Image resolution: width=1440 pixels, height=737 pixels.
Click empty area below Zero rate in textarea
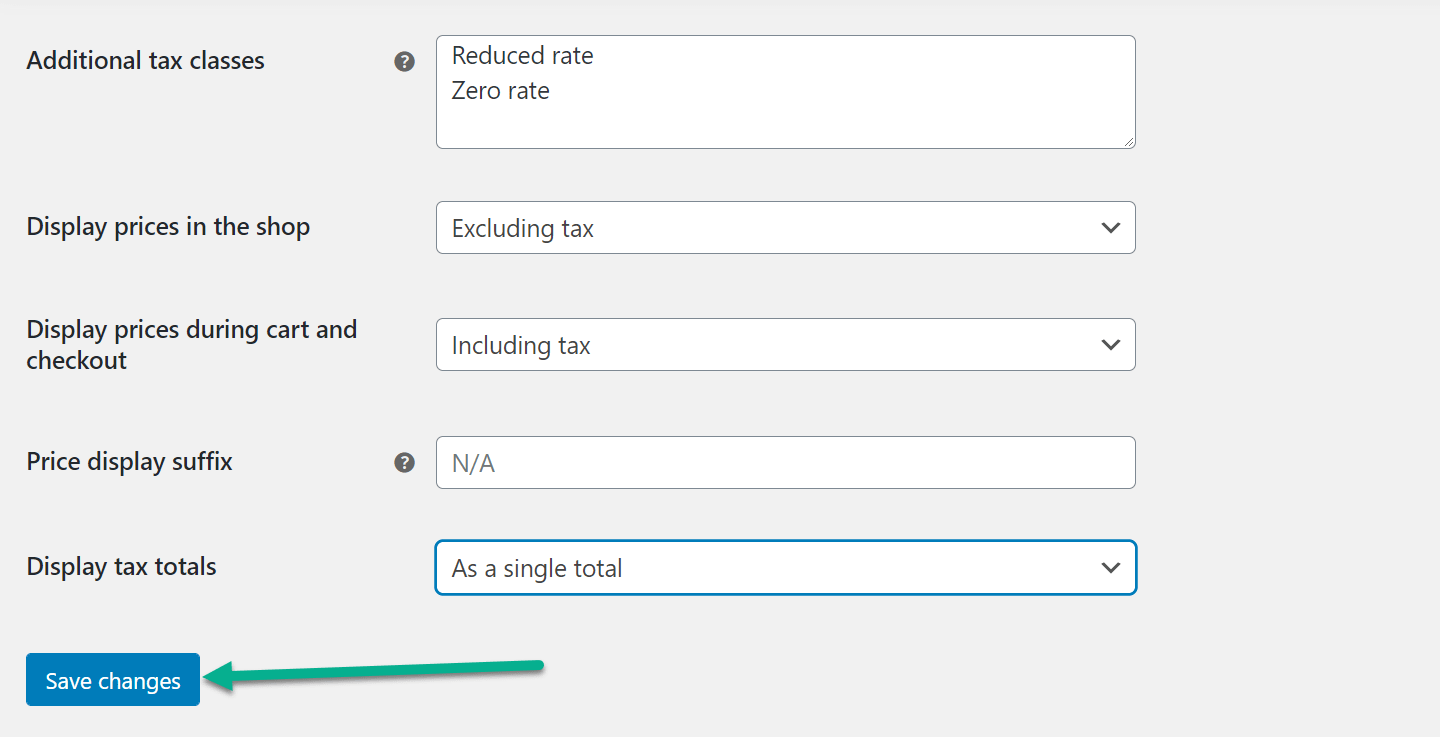coord(786,126)
